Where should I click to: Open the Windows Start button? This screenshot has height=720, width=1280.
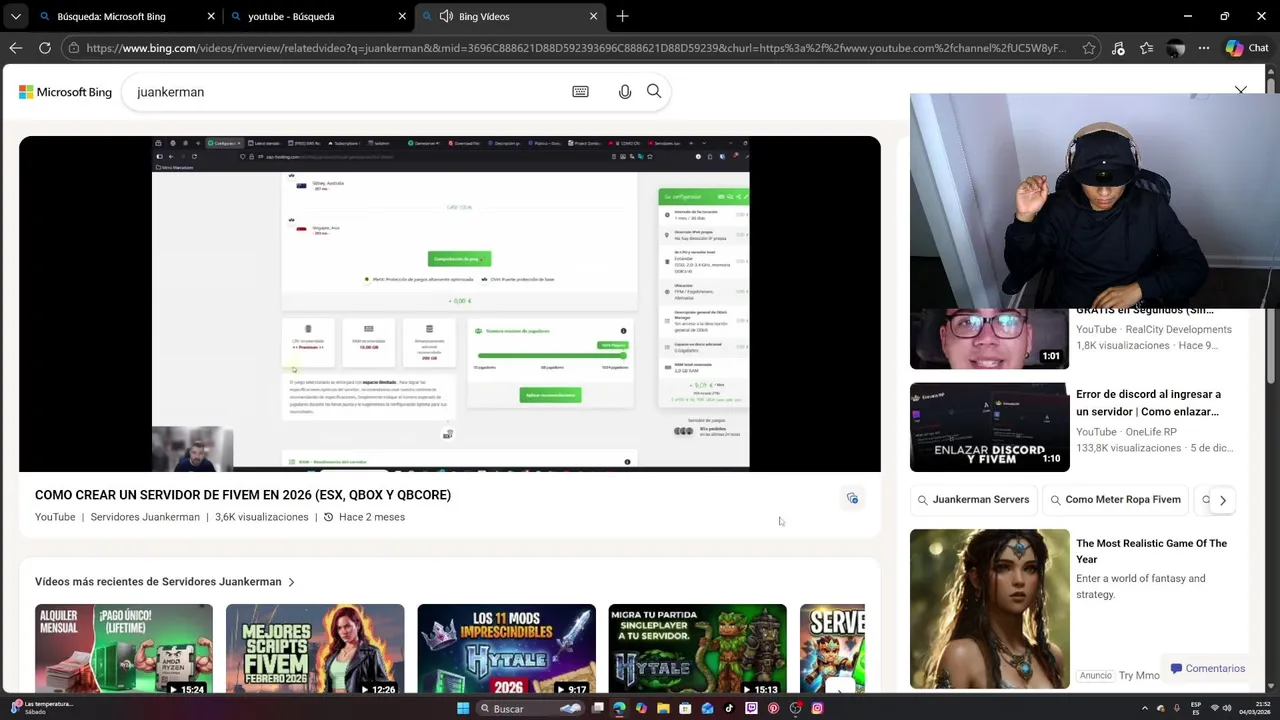(463, 708)
